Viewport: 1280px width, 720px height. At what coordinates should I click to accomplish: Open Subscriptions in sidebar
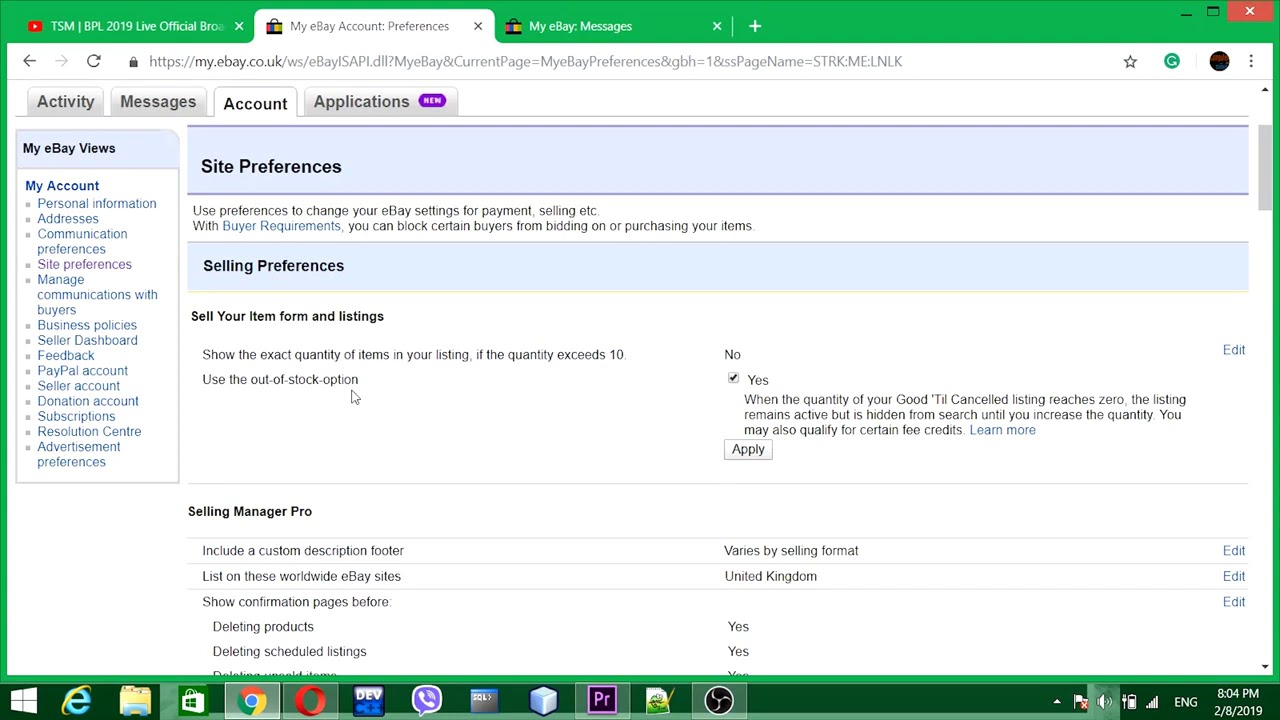click(x=76, y=417)
